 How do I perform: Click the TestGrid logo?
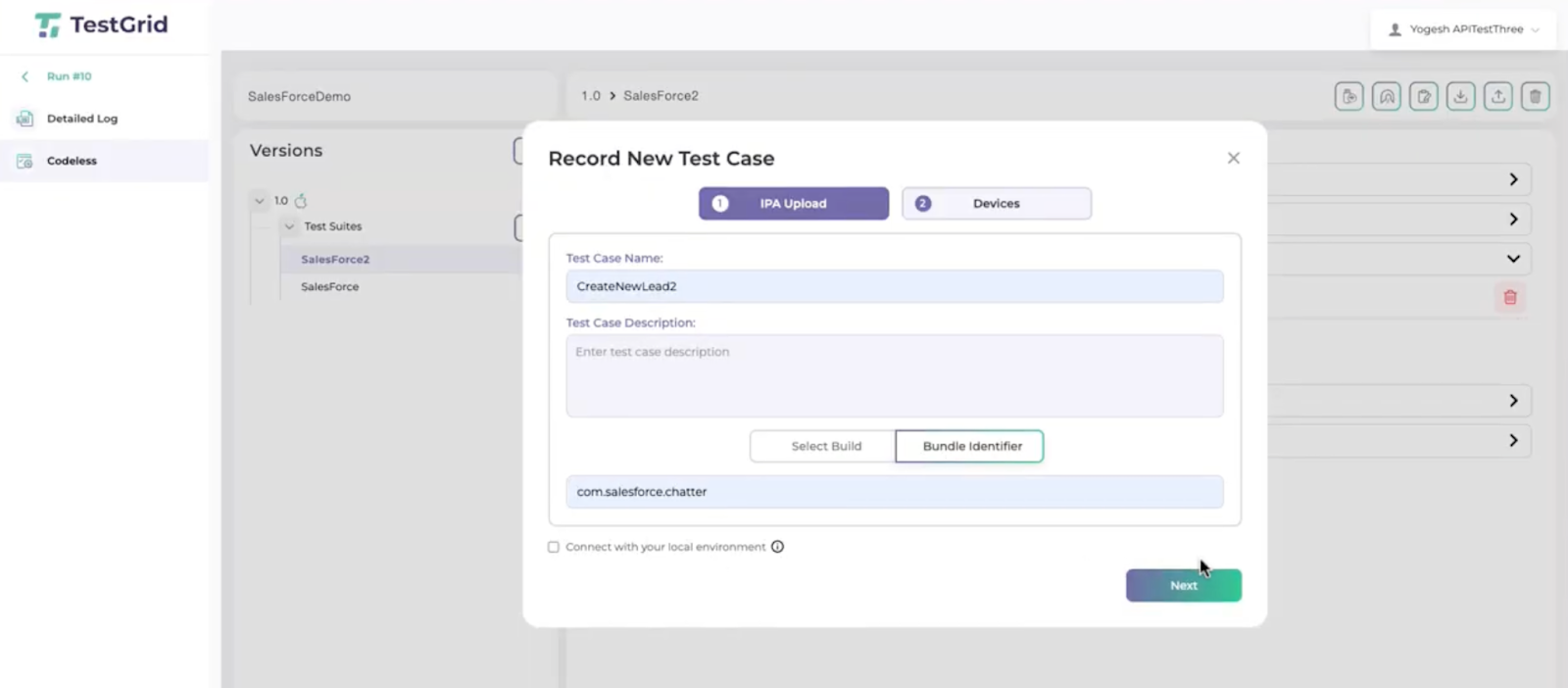(101, 25)
